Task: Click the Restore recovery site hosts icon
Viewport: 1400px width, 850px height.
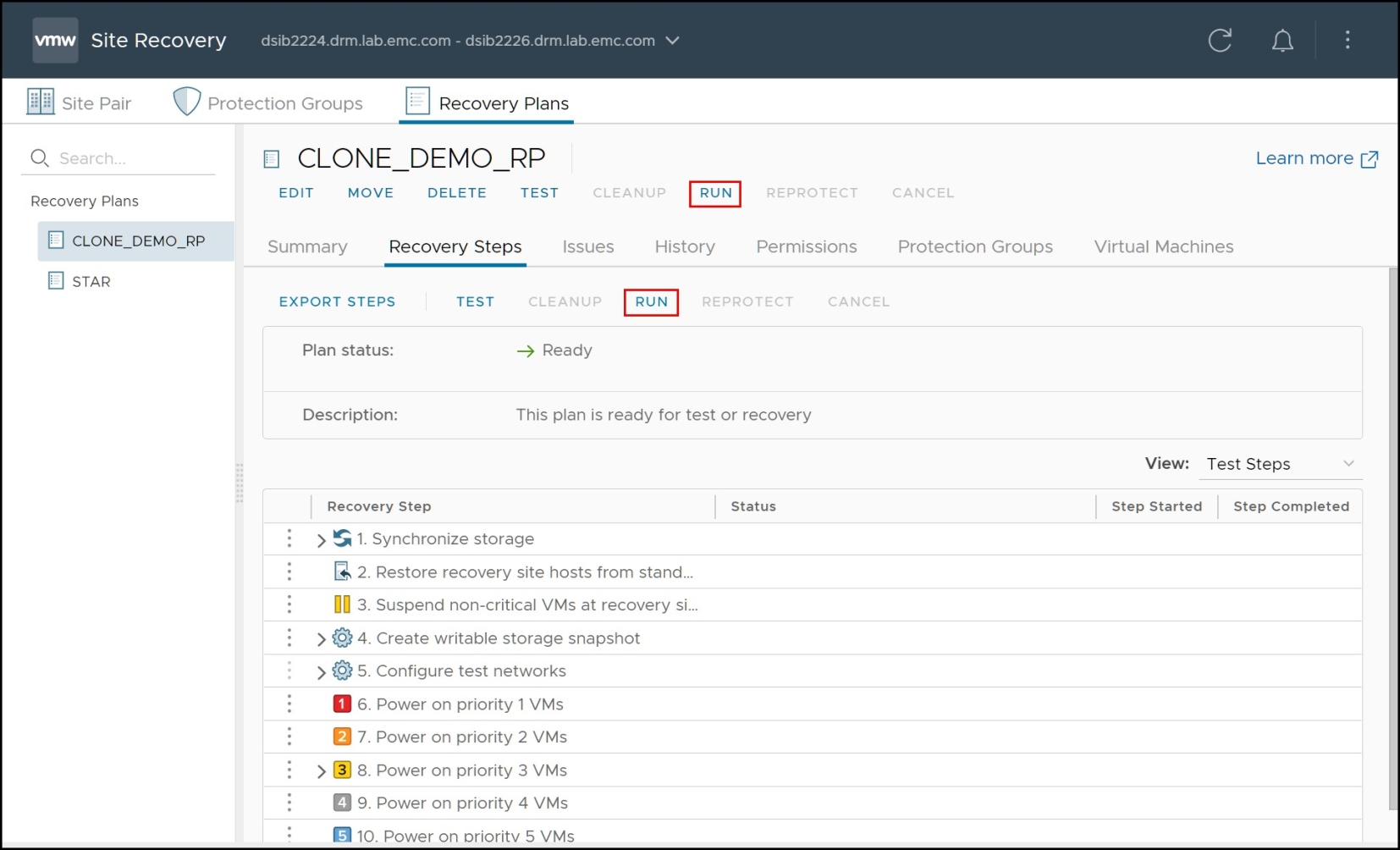Action: tap(342, 571)
